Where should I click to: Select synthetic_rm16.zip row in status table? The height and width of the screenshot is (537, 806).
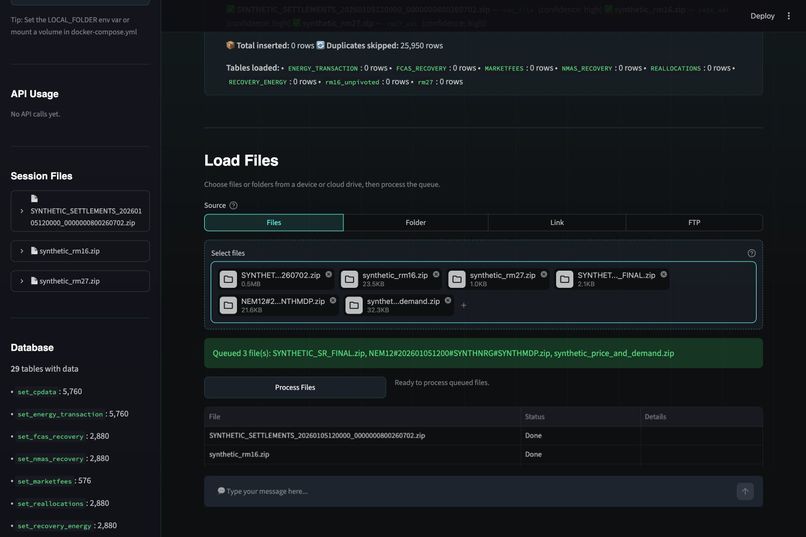pyautogui.click(x=483, y=454)
